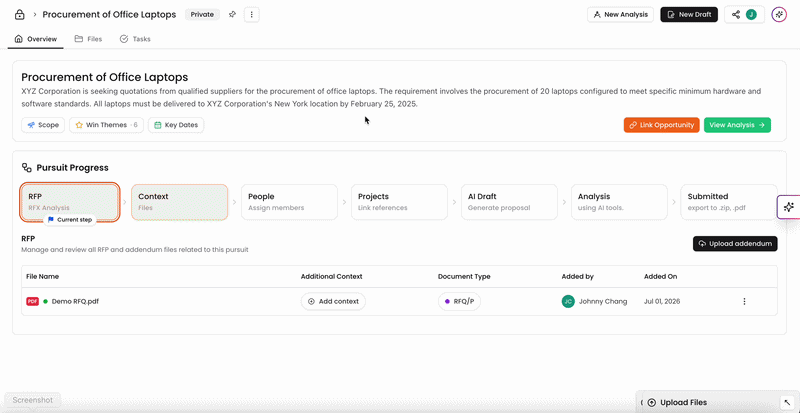Click the share icon button
The image size is (800, 413).
click(x=736, y=15)
